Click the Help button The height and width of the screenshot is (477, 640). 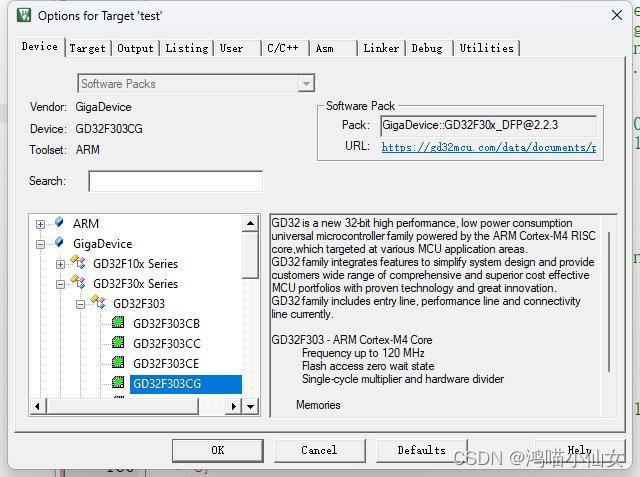pos(580,450)
